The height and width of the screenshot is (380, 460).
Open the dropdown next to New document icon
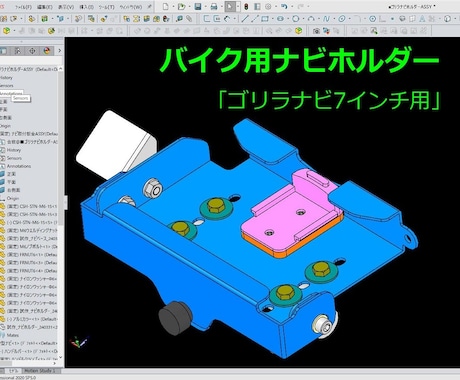pyautogui.click(x=173, y=6)
